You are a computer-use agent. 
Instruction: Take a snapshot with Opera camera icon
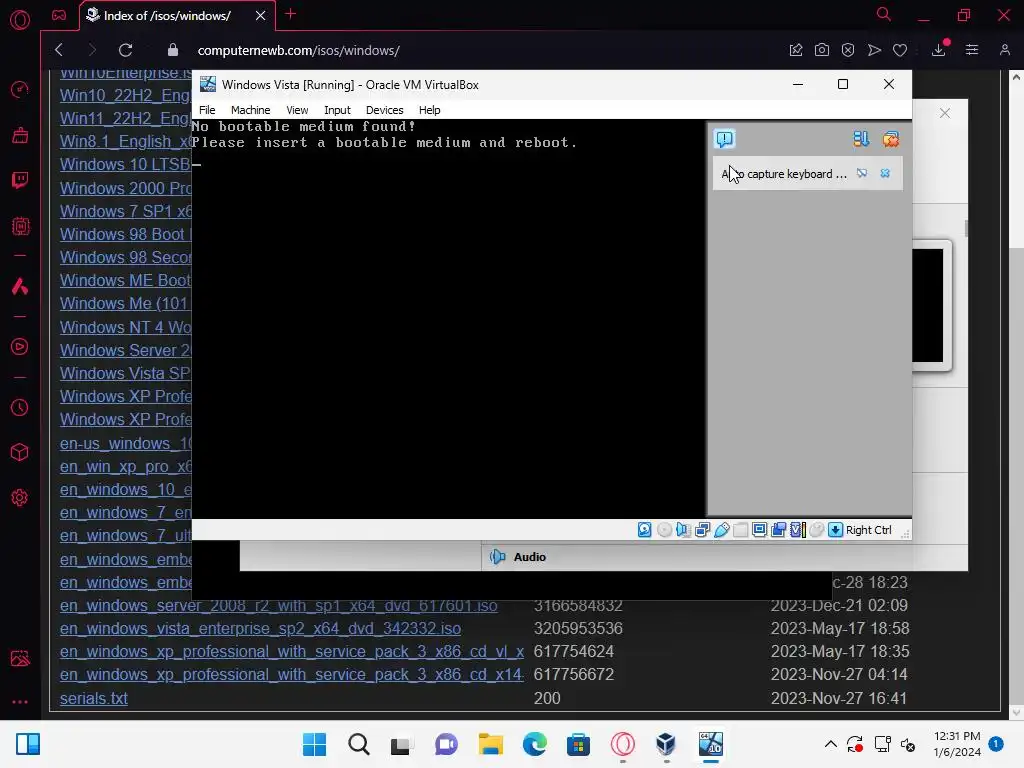(x=822, y=50)
